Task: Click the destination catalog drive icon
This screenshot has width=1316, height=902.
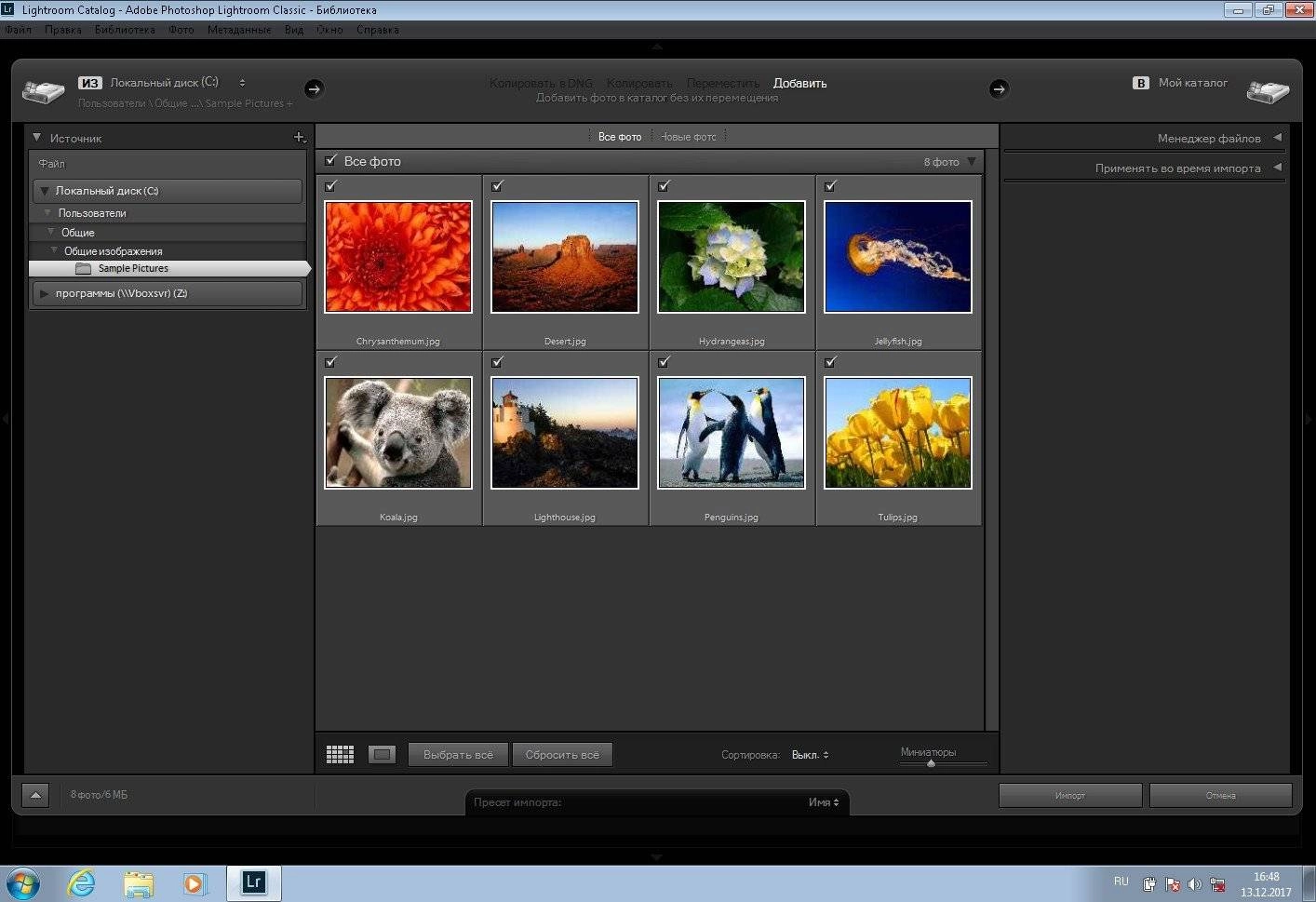Action: (1268, 90)
